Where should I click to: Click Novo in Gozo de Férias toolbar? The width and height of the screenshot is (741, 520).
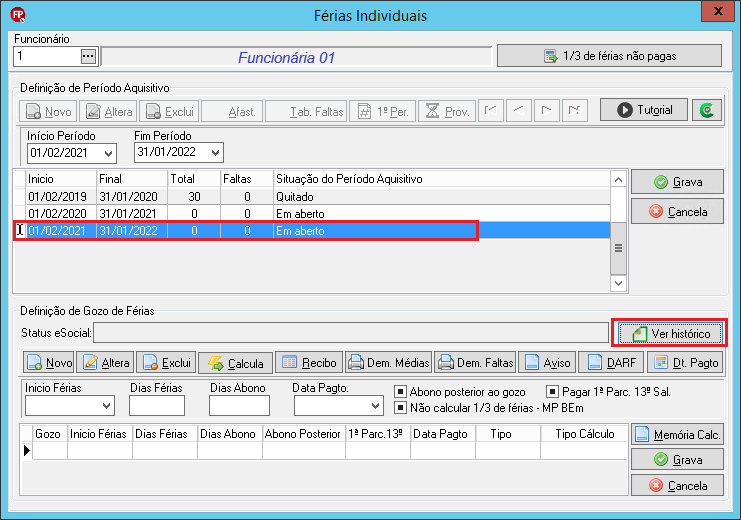click(x=49, y=363)
